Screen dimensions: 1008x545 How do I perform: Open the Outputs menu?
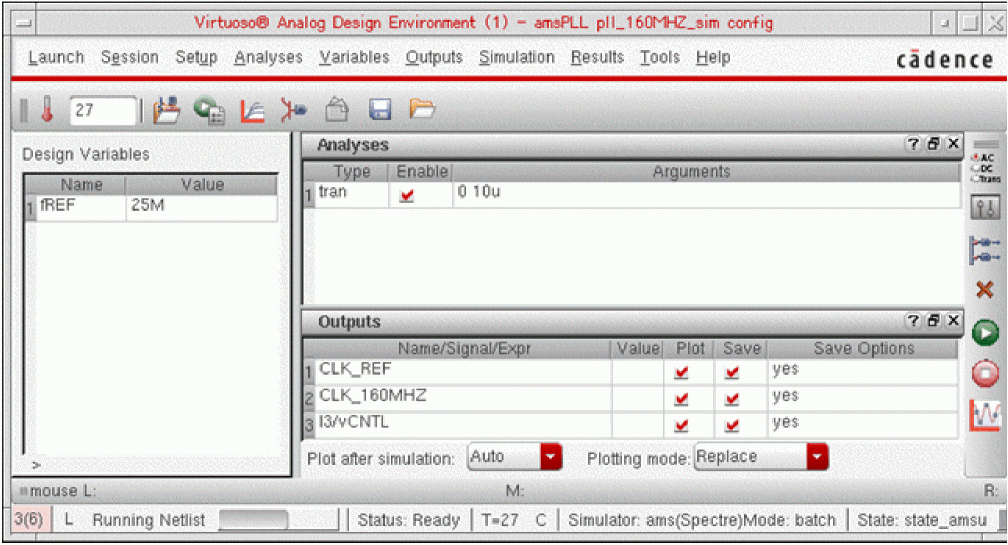pos(434,57)
